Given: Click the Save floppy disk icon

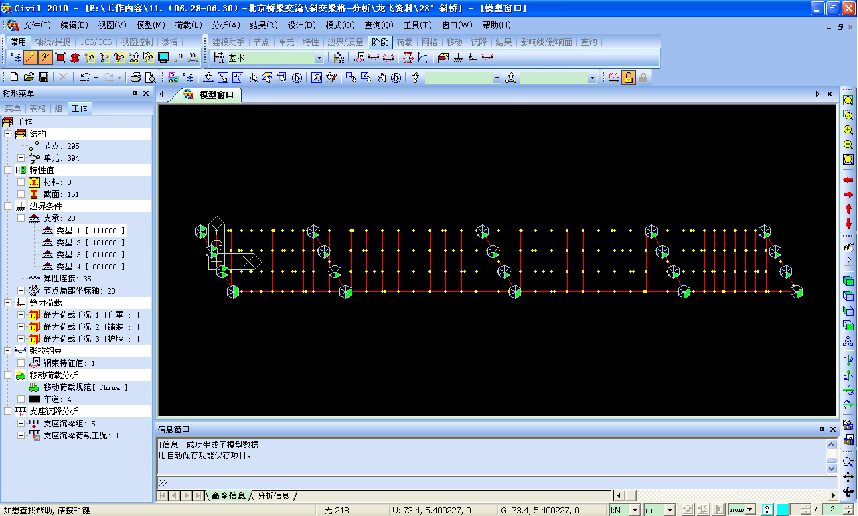Looking at the screenshot, I should pos(43,77).
